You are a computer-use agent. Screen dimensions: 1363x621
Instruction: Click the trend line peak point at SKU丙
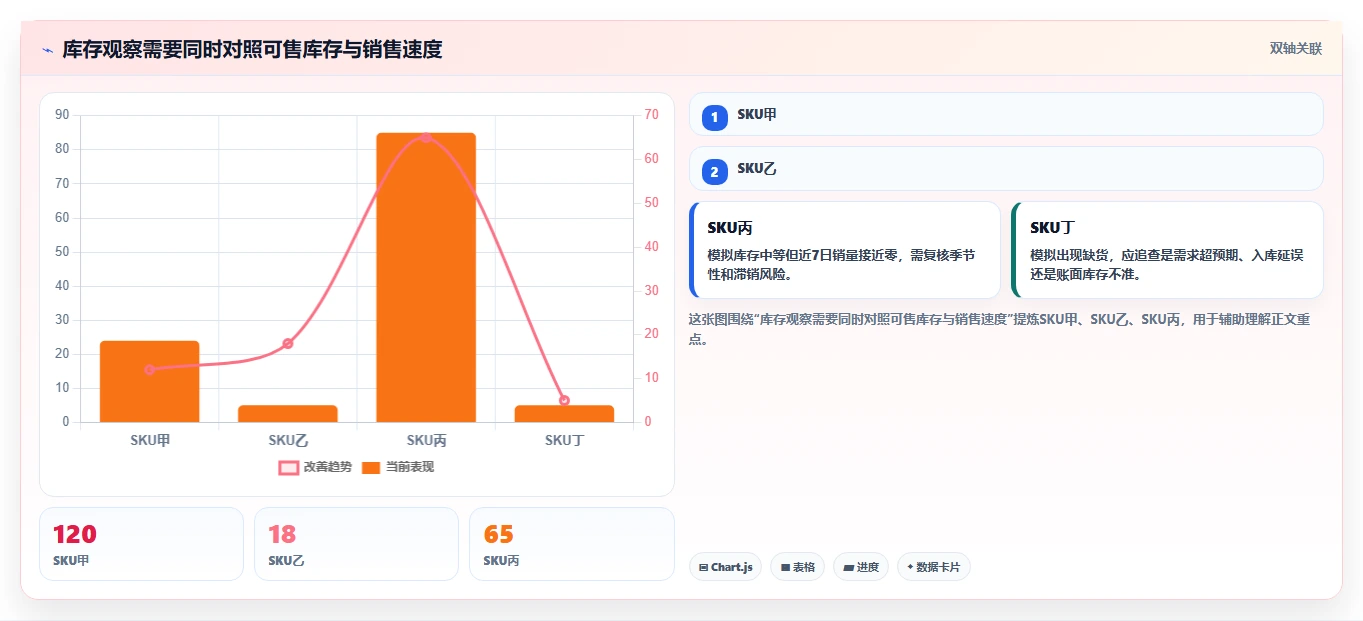426,137
